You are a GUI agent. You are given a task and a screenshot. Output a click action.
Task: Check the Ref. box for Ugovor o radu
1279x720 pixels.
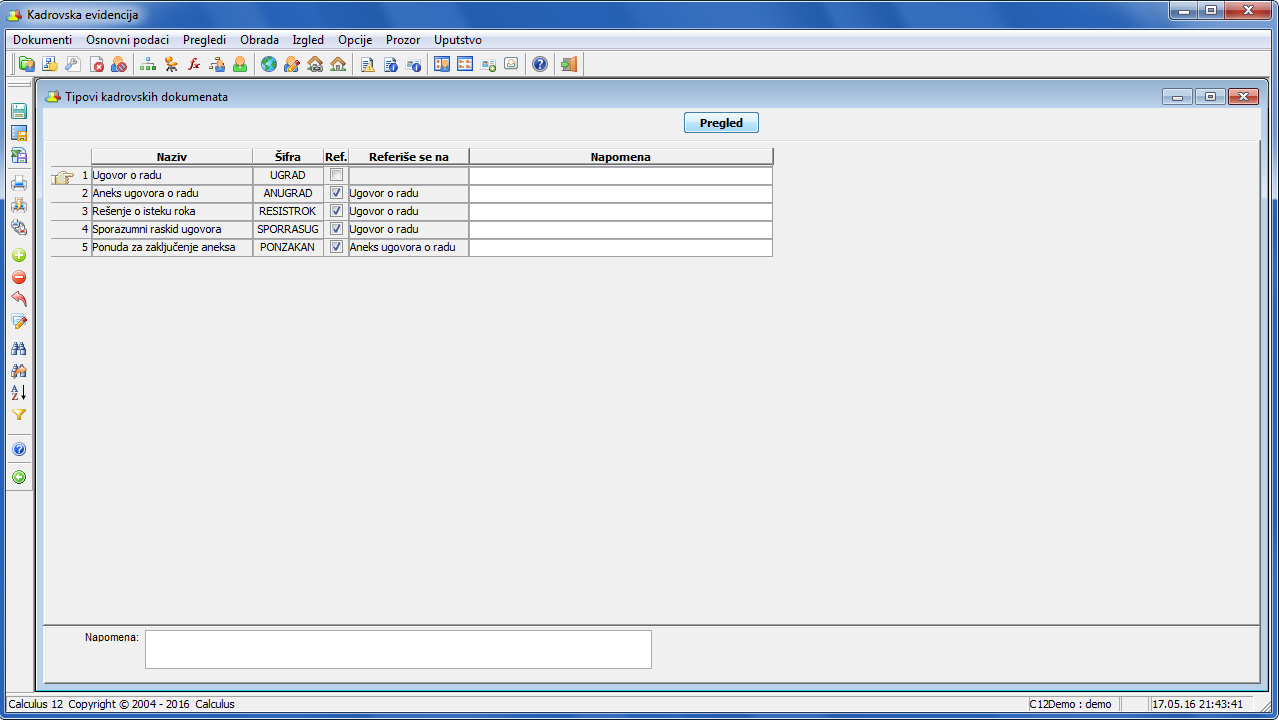coord(337,175)
